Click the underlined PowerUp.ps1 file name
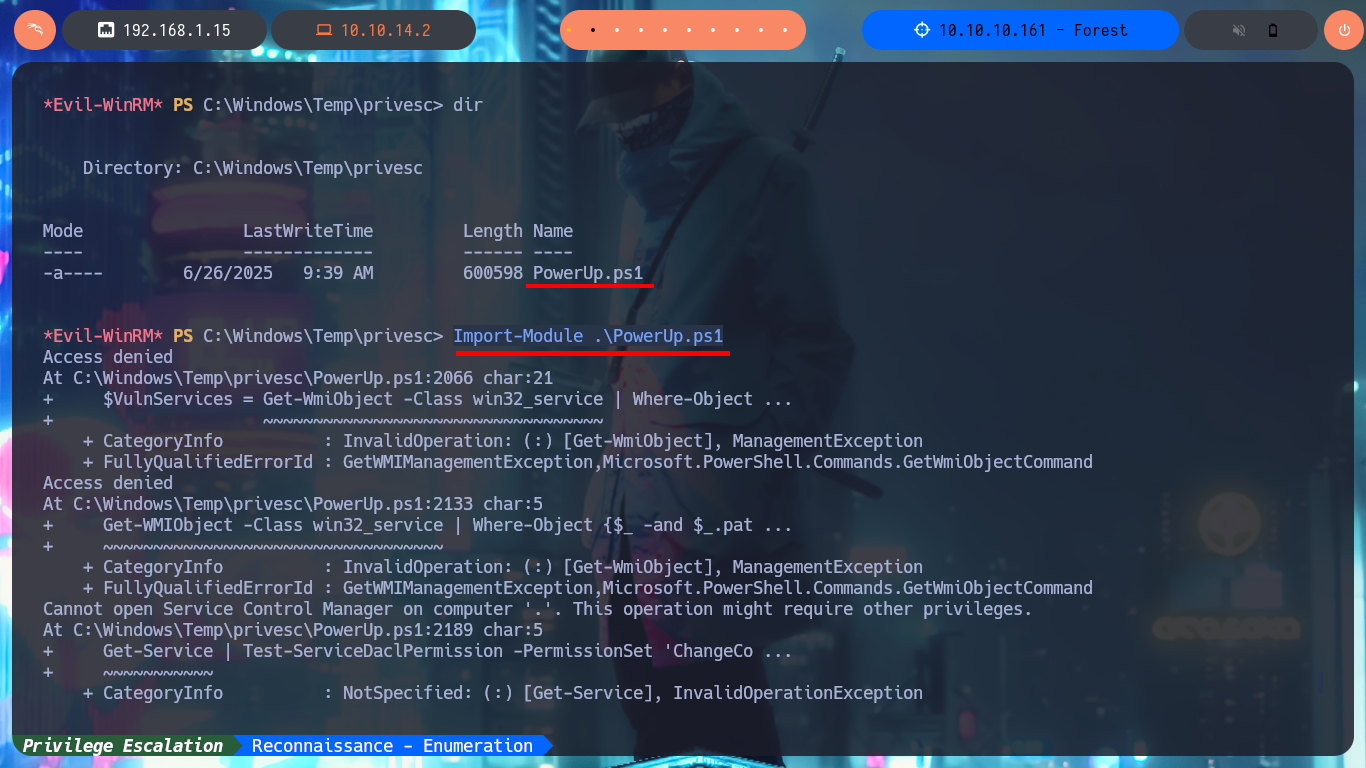1366x768 pixels. click(x=588, y=272)
